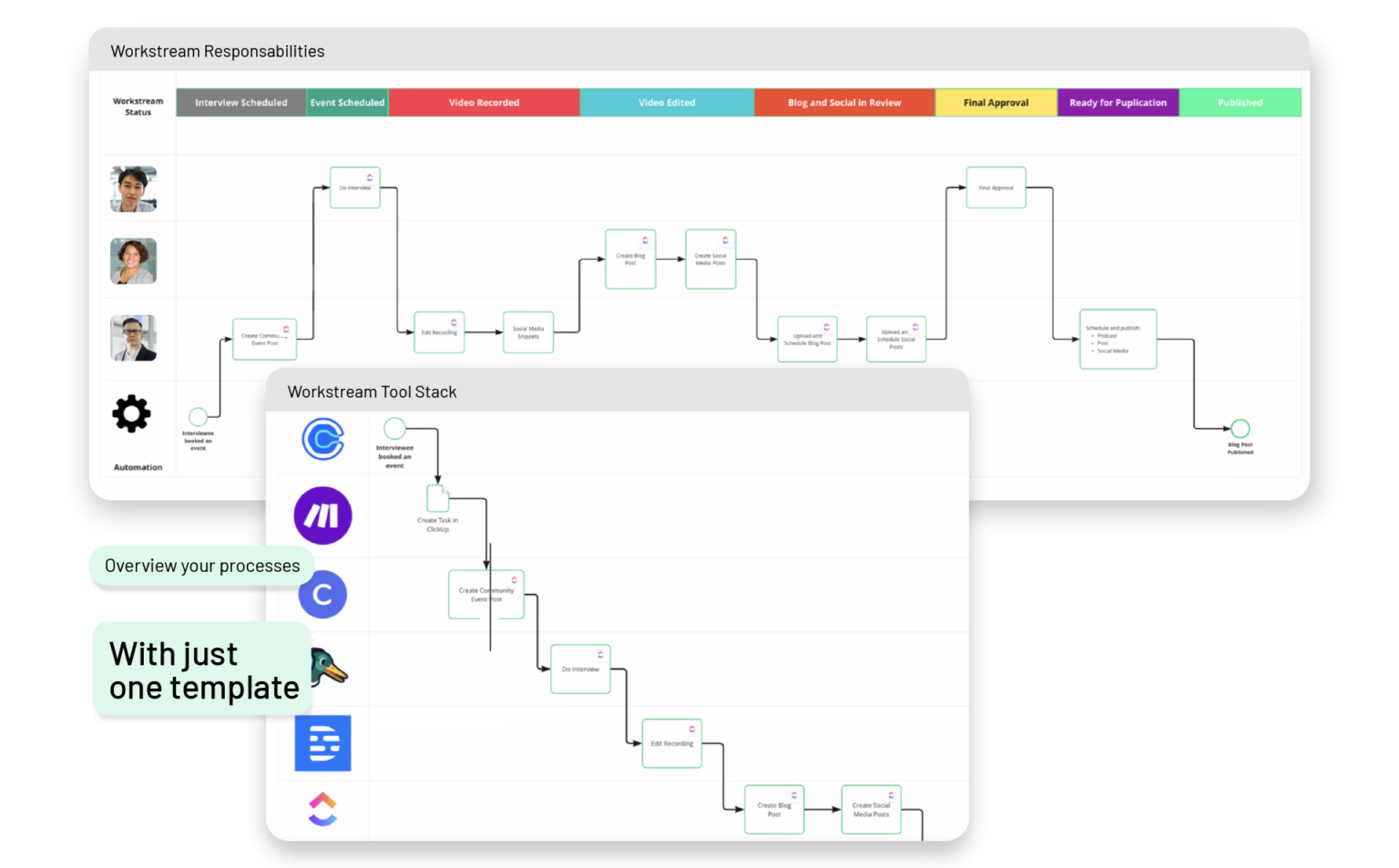
Task: Click Create Social Media Posts in Responsibilities
Action: pos(710,260)
